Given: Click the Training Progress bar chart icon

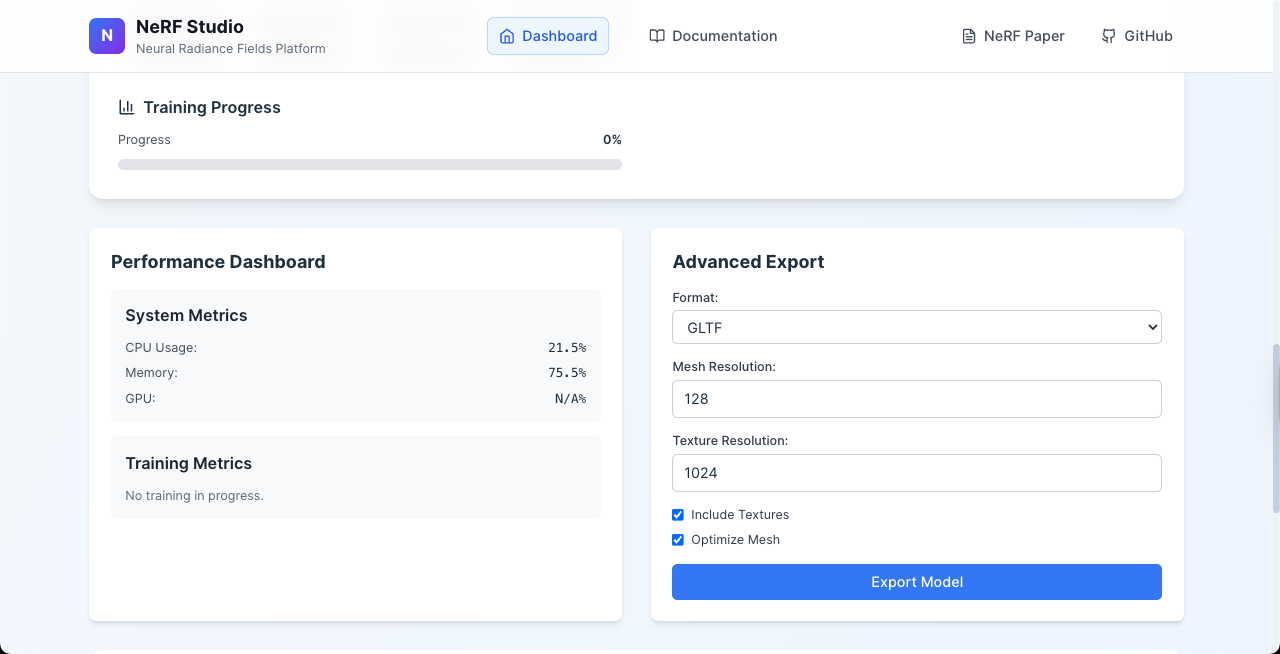Looking at the screenshot, I should point(126,107).
